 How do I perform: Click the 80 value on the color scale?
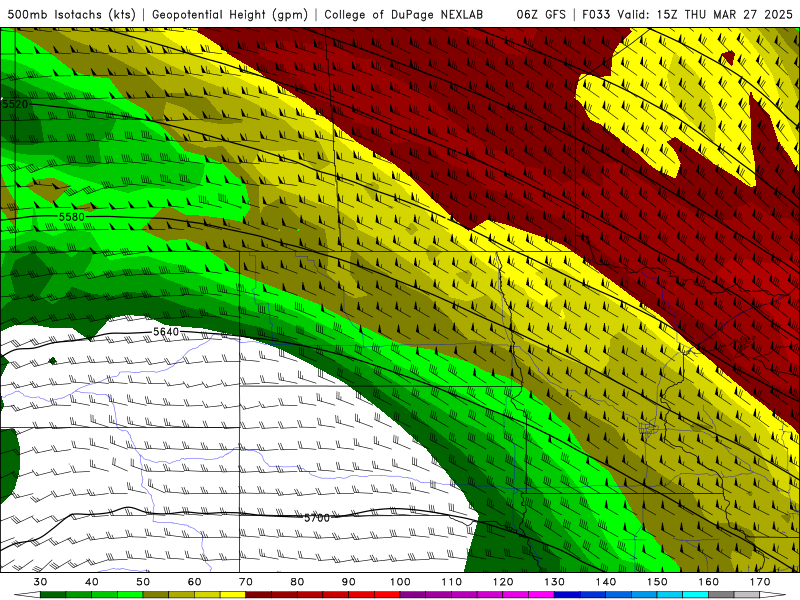(x=297, y=582)
